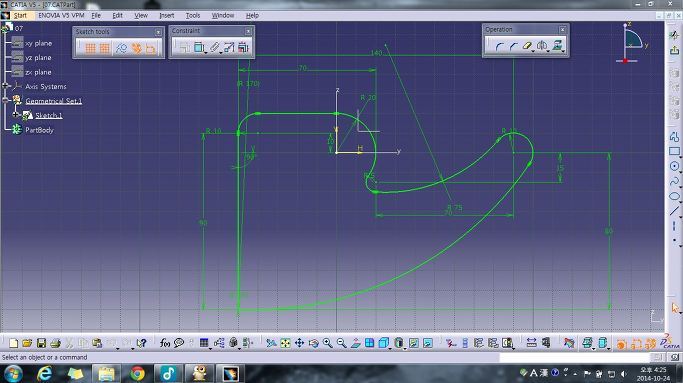Viewport: 683px width, 383px height.
Task: Click the Zoom In icon
Action: coord(328,343)
